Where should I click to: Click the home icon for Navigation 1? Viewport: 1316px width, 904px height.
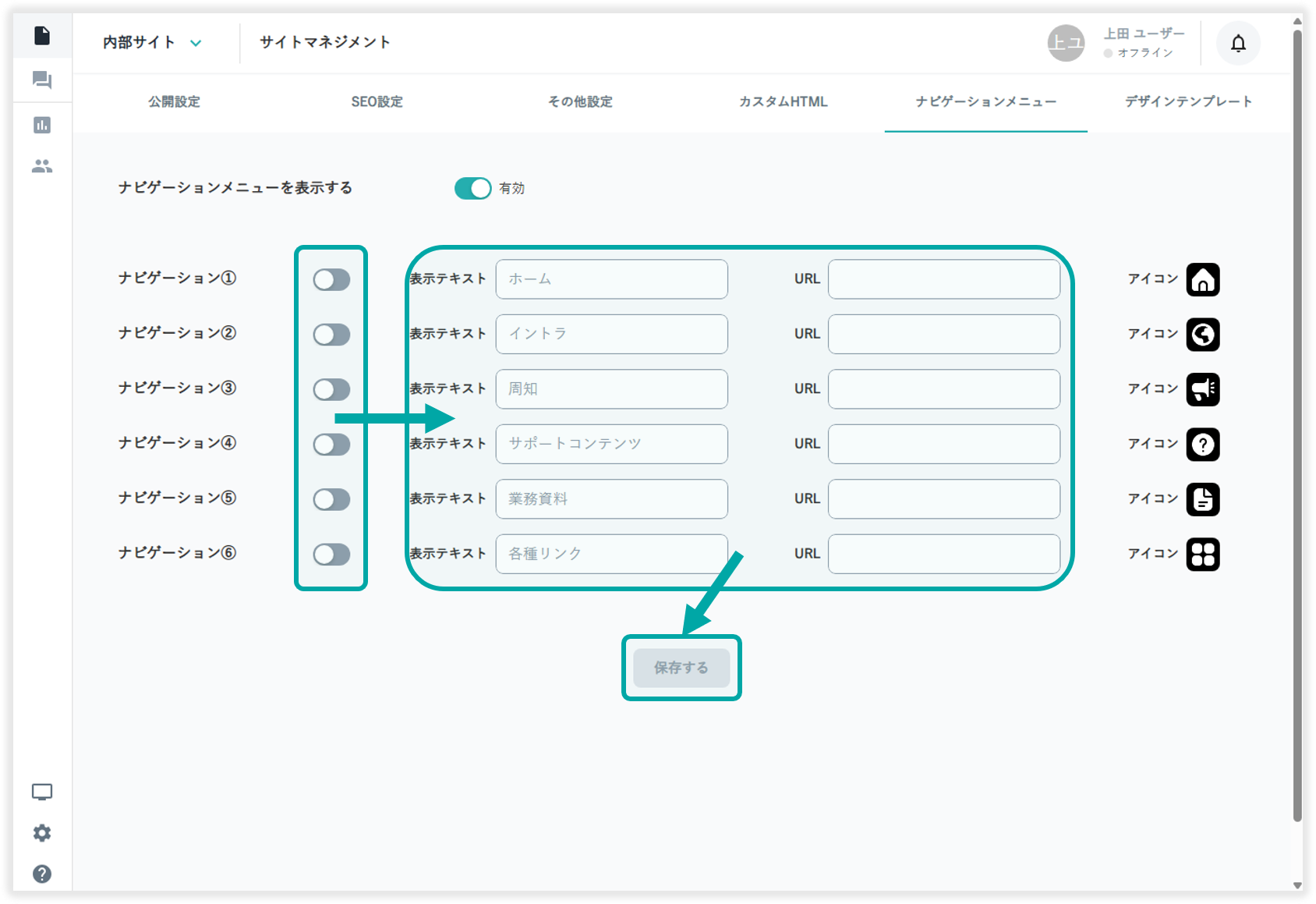tap(1202, 279)
